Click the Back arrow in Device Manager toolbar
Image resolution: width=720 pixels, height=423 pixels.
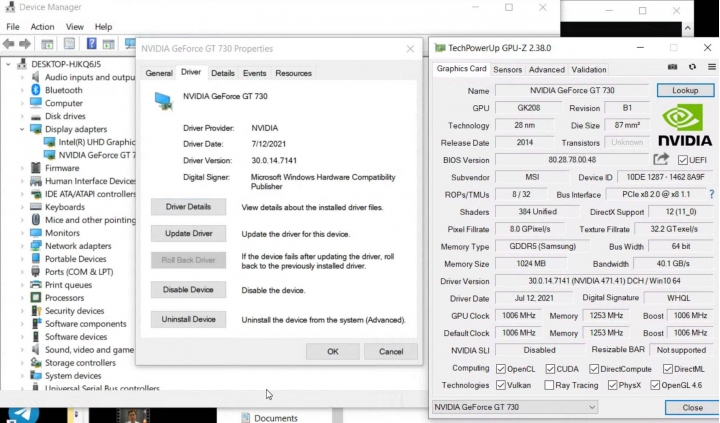9,44
